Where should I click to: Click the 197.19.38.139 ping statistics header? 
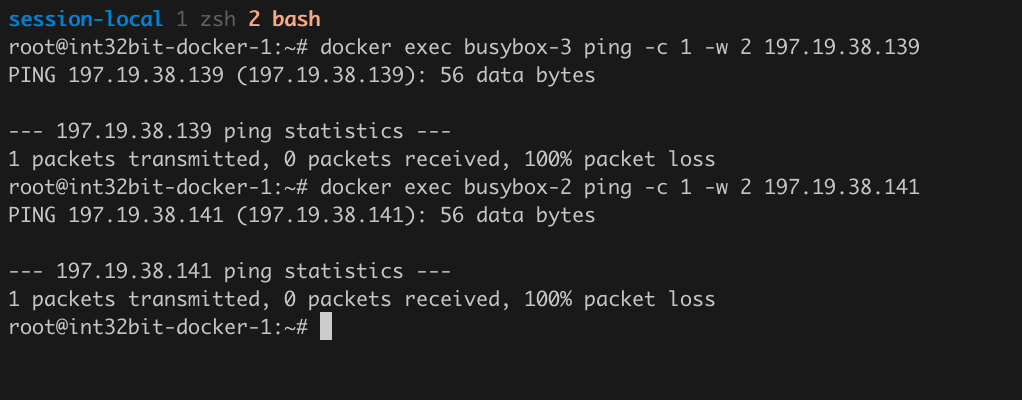tap(229, 132)
